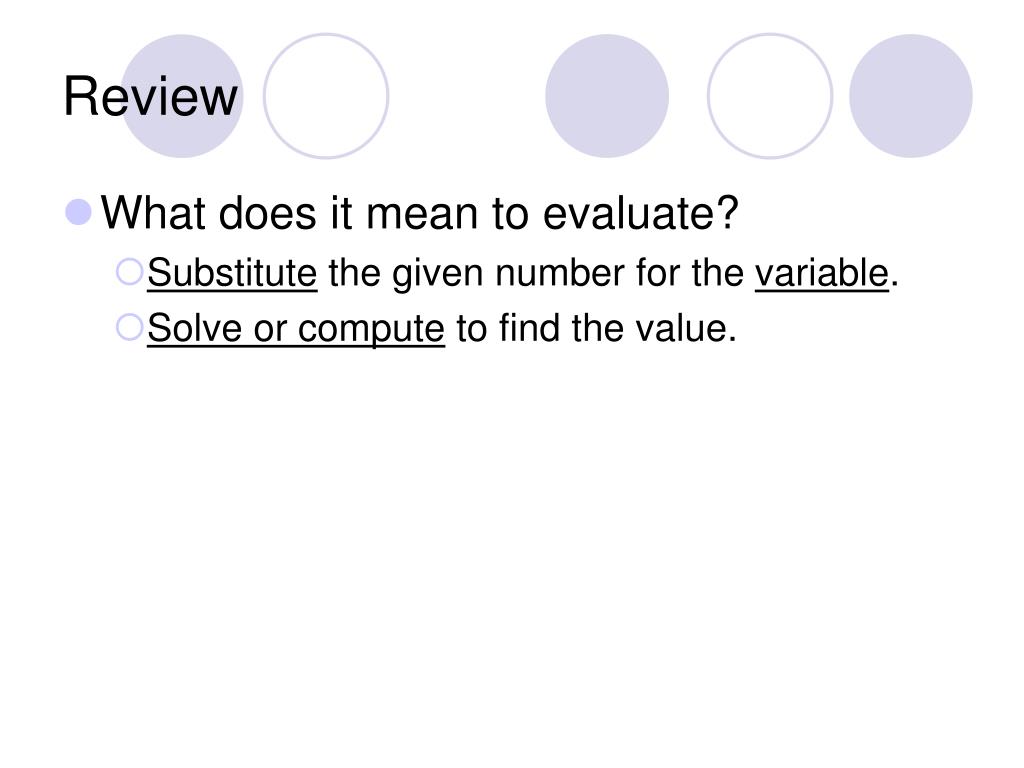
Task: Click the underlined word 'variable'
Action: coord(822,272)
